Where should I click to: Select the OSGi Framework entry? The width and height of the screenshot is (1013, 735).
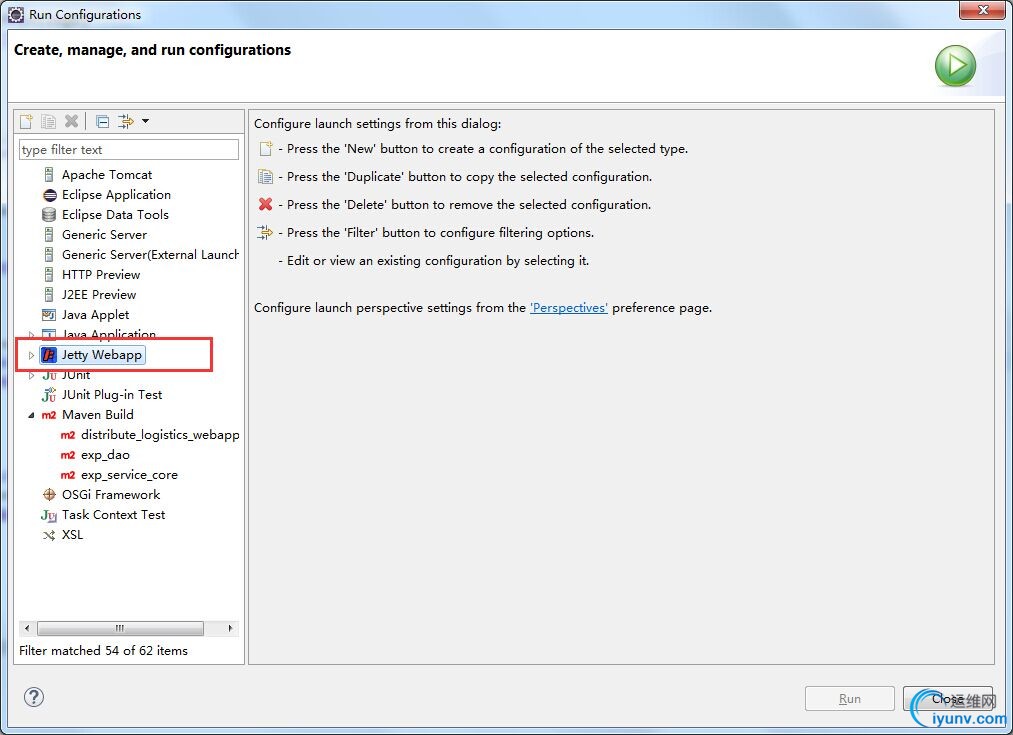click(x=110, y=495)
